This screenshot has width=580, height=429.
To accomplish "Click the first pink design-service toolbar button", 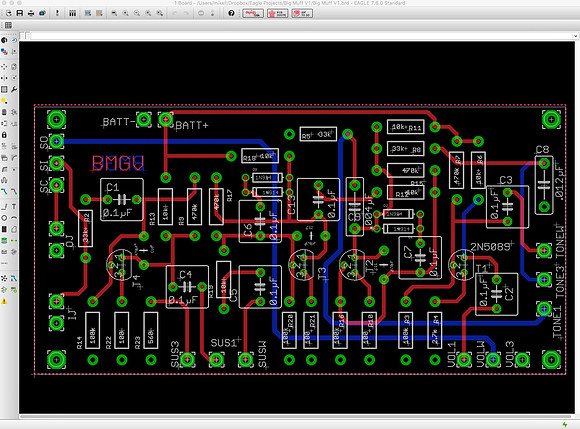I will click(x=253, y=13).
